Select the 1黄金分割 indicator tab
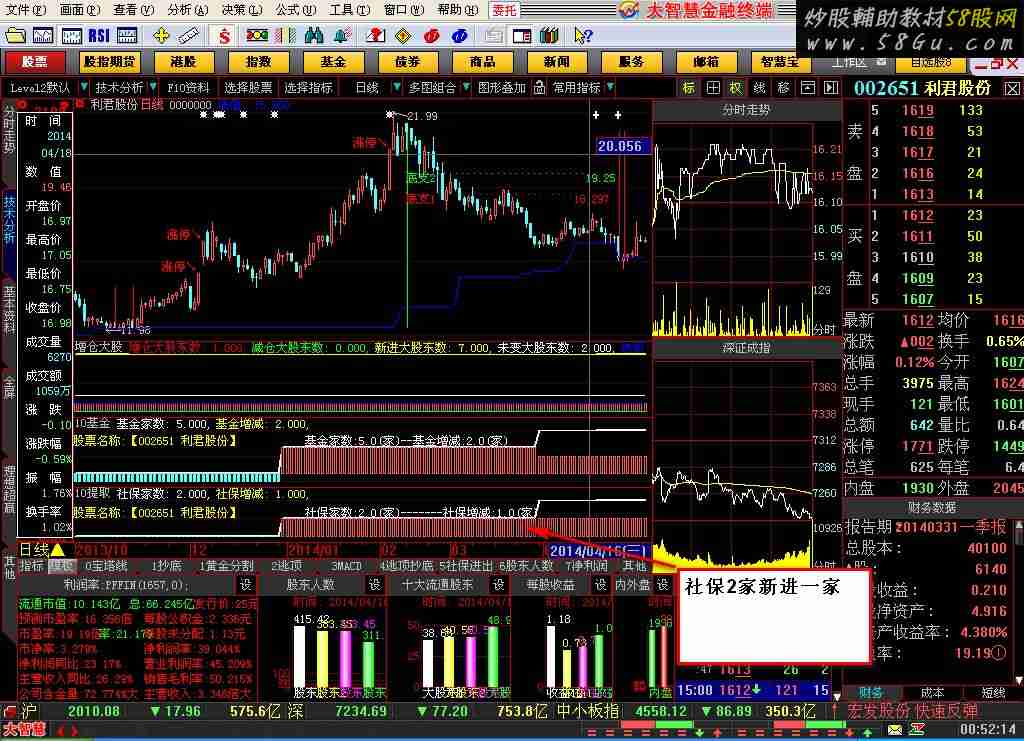 [x=227, y=566]
